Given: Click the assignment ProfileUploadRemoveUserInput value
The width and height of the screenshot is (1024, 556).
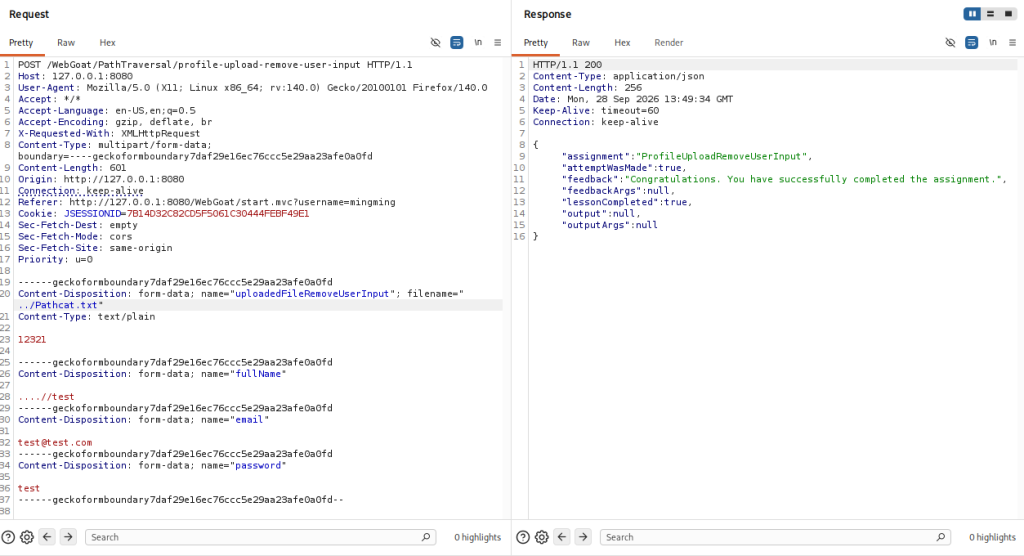Looking at the screenshot, I should [x=722, y=156].
